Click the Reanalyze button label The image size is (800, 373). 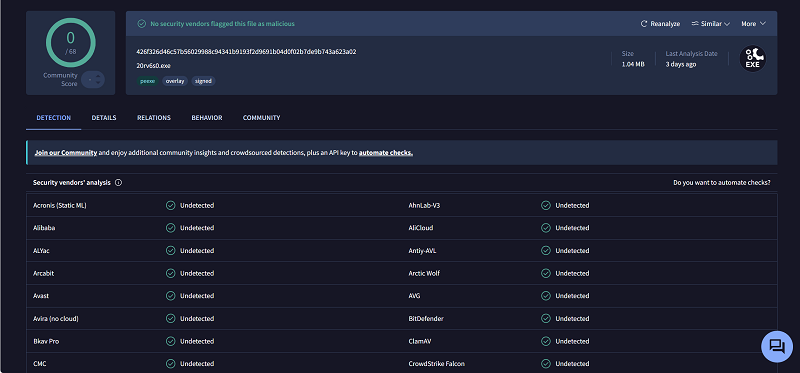665,24
